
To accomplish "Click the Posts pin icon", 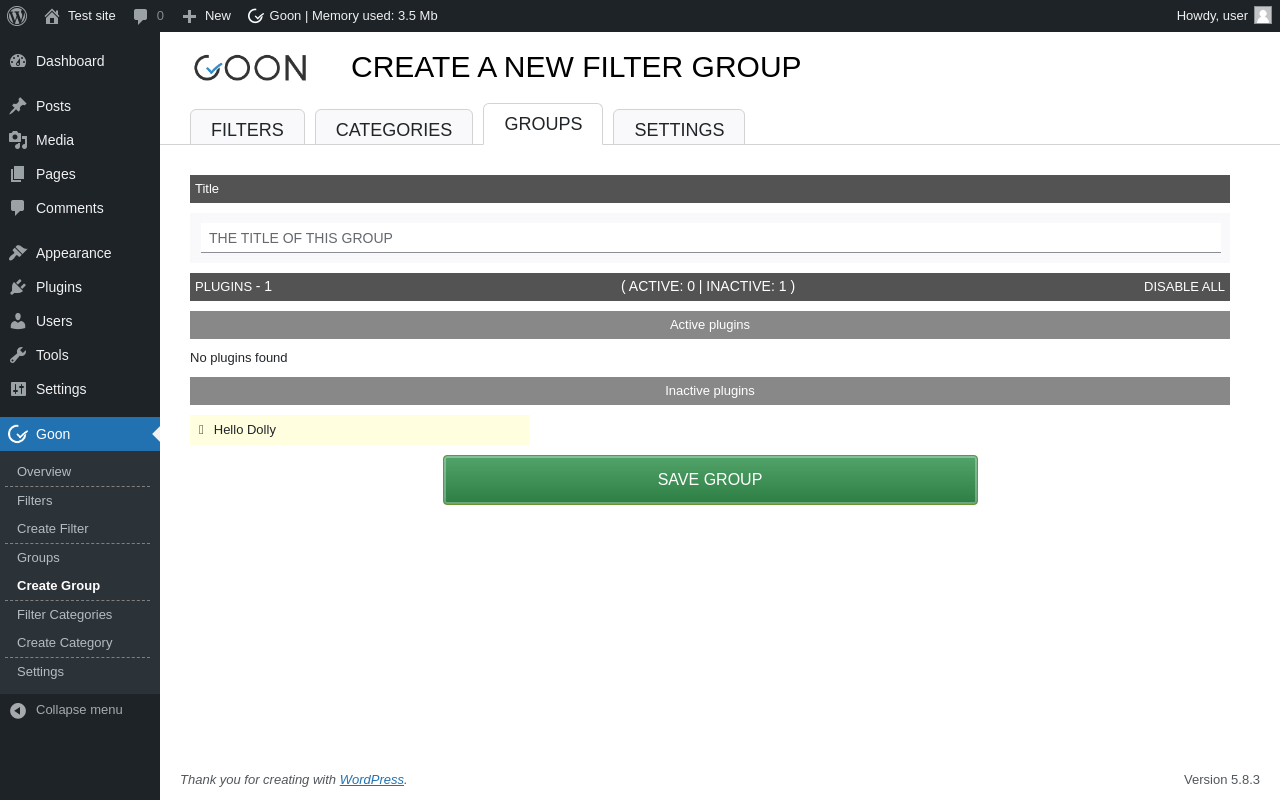I will pyautogui.click(x=18, y=106).
